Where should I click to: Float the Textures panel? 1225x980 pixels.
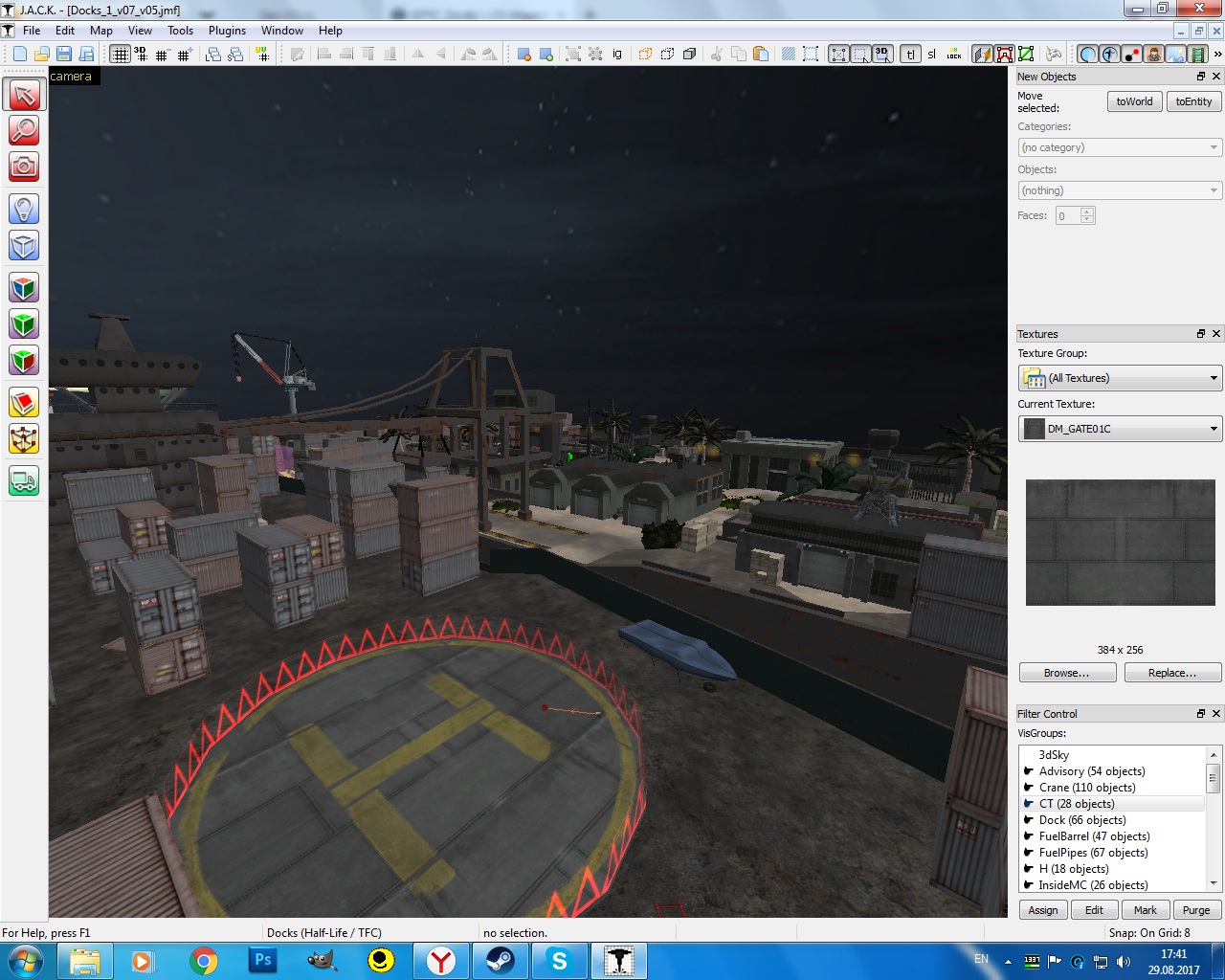click(x=1201, y=334)
